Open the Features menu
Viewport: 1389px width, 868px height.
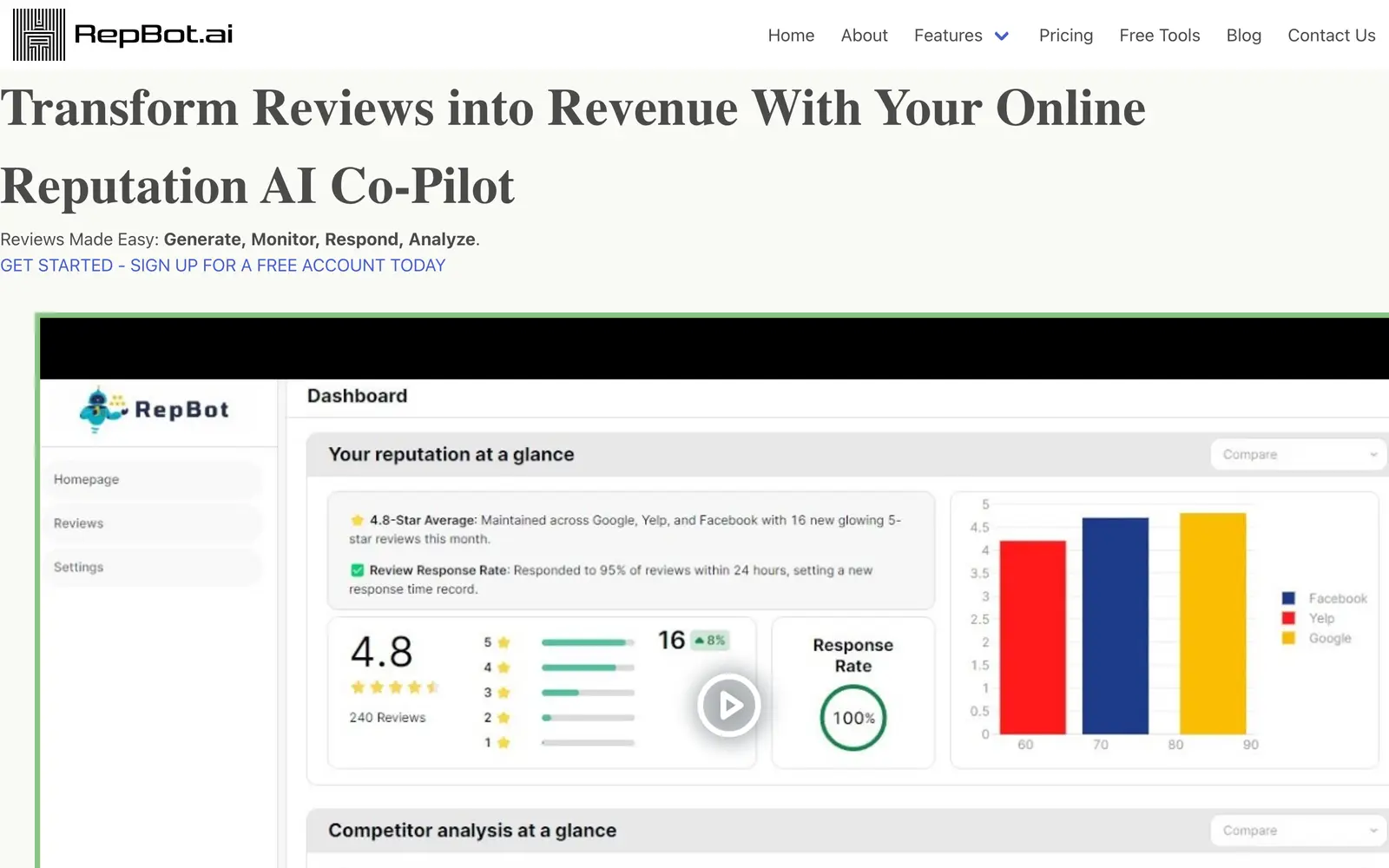coord(948,36)
